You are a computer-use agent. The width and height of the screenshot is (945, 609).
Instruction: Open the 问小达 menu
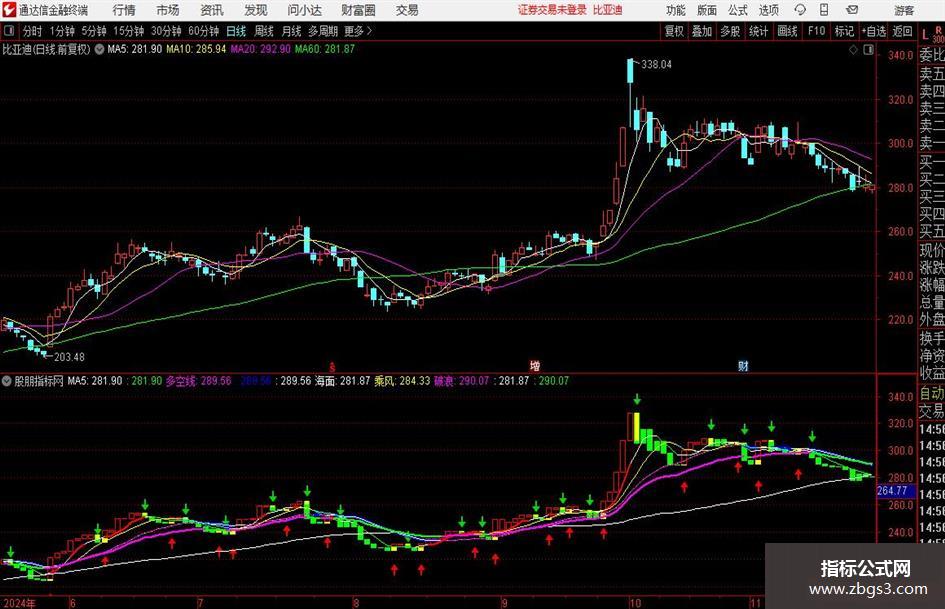click(304, 10)
